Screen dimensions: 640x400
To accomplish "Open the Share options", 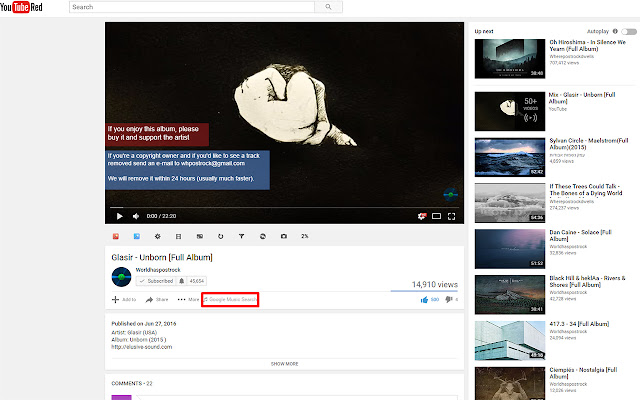I will (x=157, y=299).
